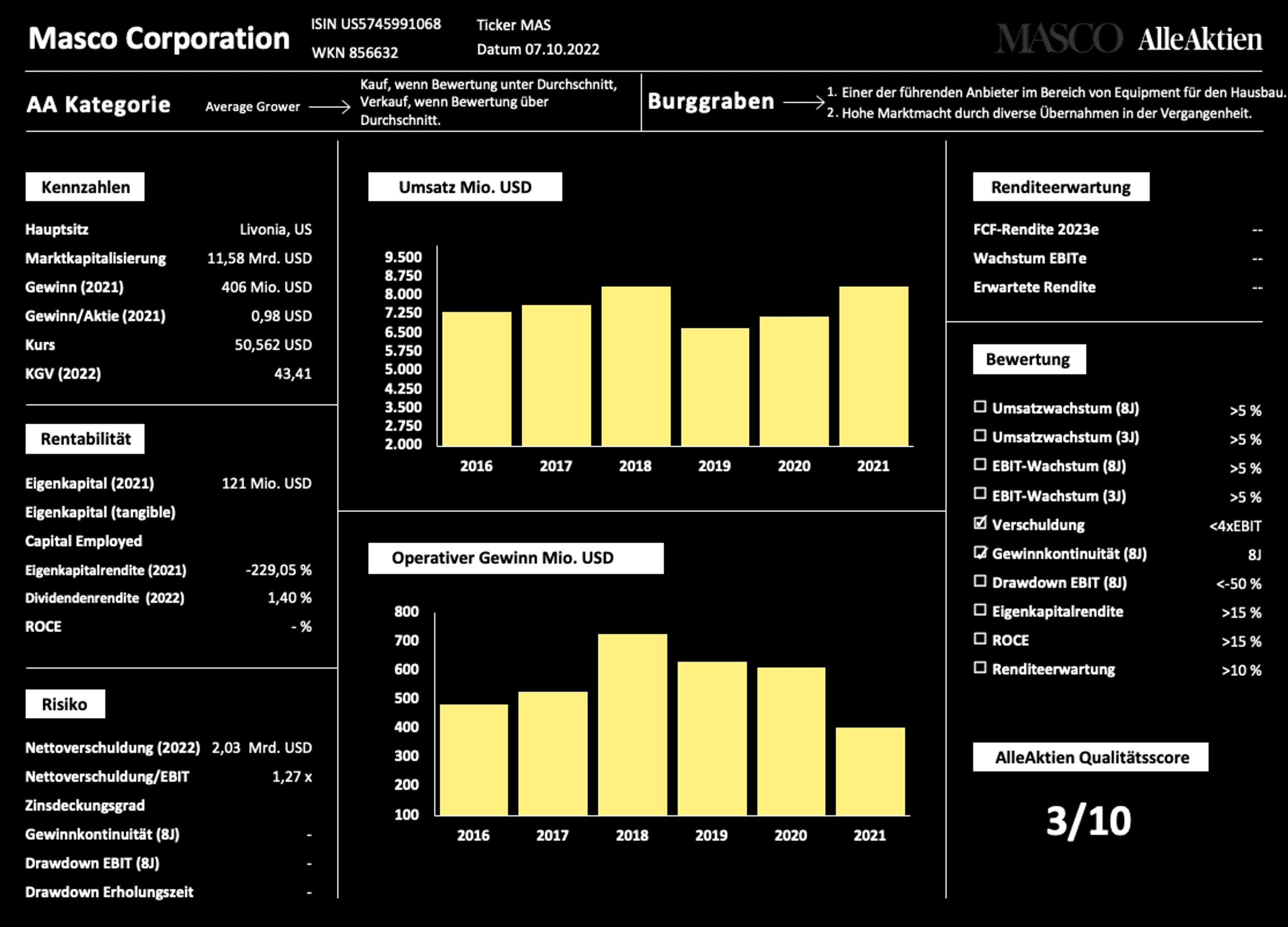This screenshot has width=1288, height=927.
Task: Click the Average Grower label
Action: (x=253, y=107)
